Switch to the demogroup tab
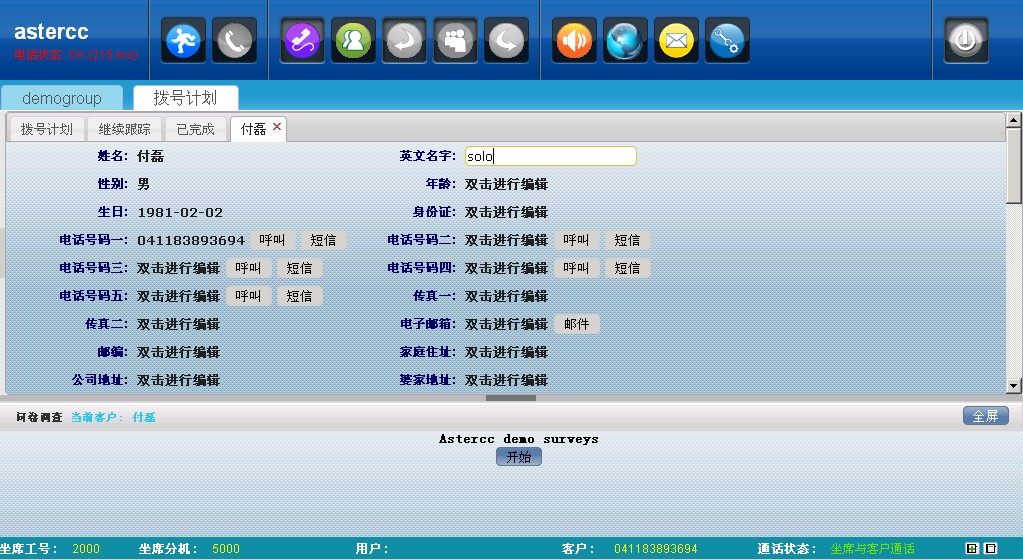Image resolution: width=1023 pixels, height=560 pixels. [x=62, y=98]
